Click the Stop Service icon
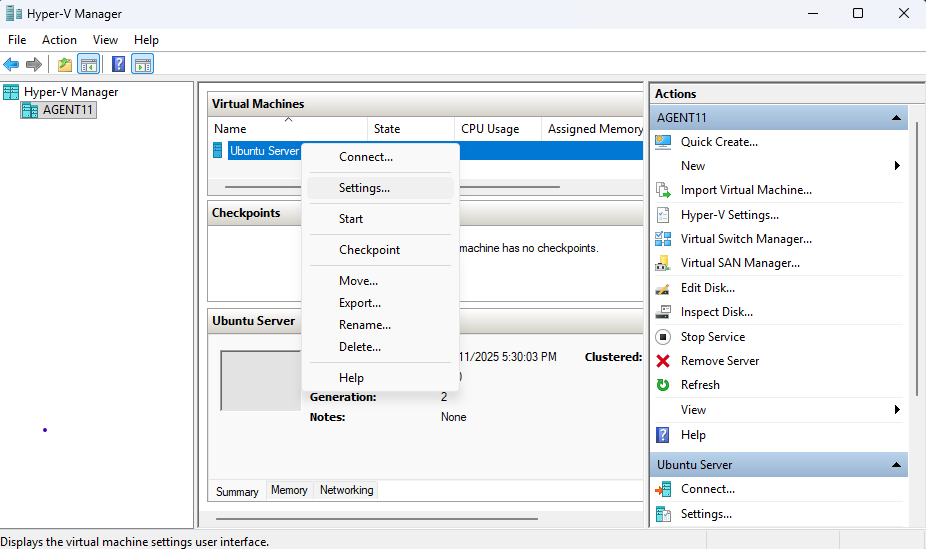Image resolution: width=926 pixels, height=549 pixels. (x=663, y=337)
